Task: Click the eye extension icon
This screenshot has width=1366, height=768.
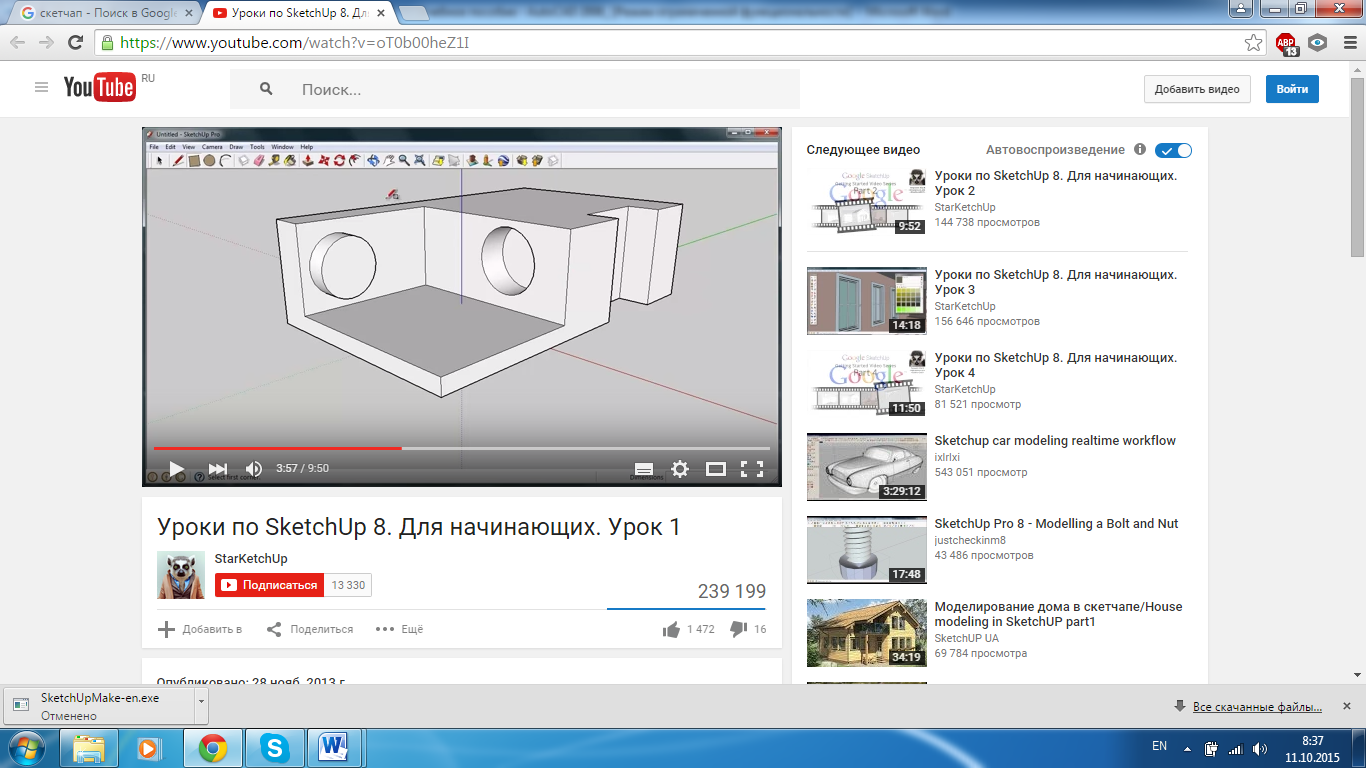Action: [x=1318, y=43]
